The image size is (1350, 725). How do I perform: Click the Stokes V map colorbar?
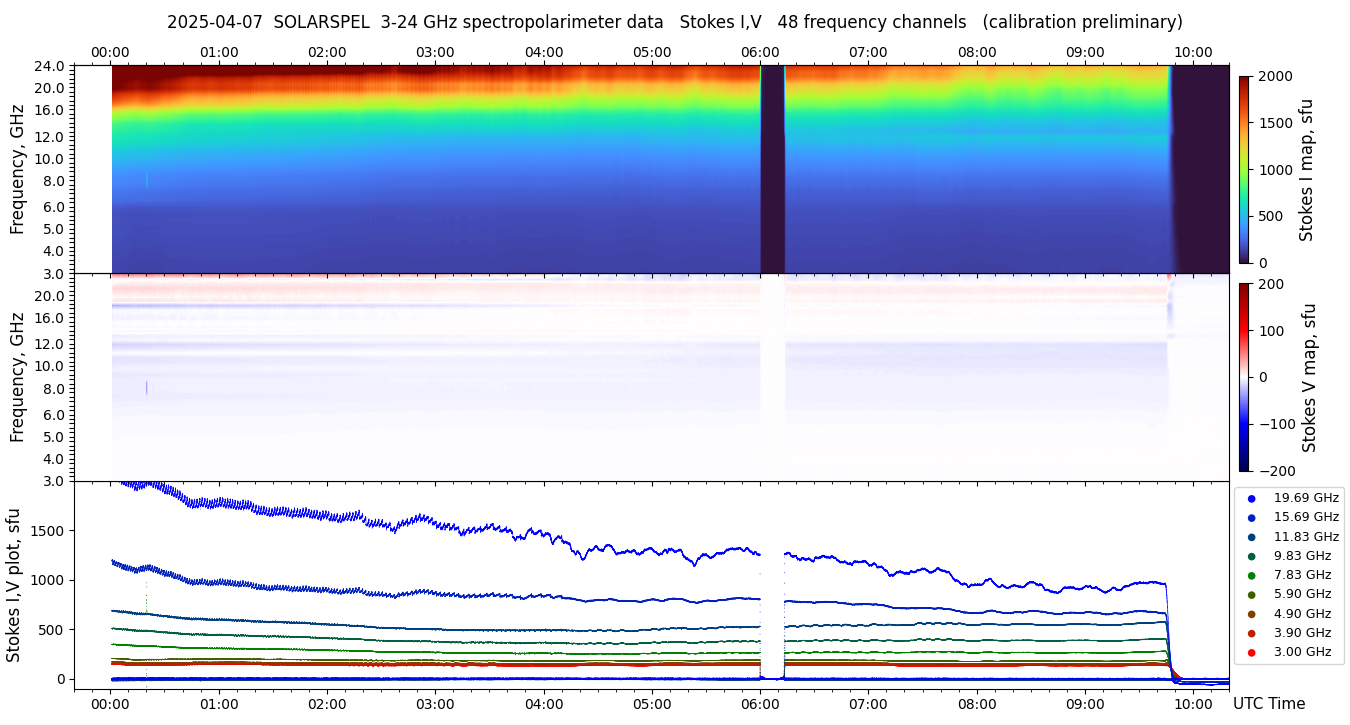coord(1244,377)
